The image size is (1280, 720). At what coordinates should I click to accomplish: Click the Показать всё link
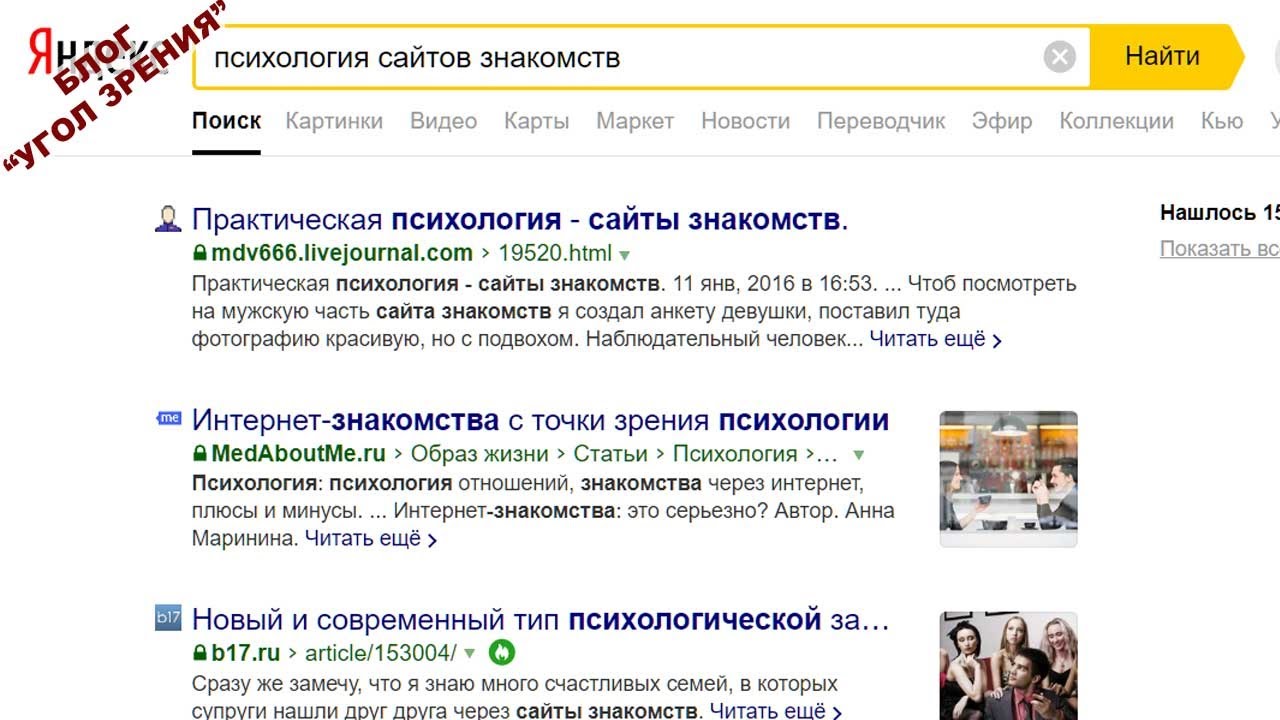(1220, 249)
